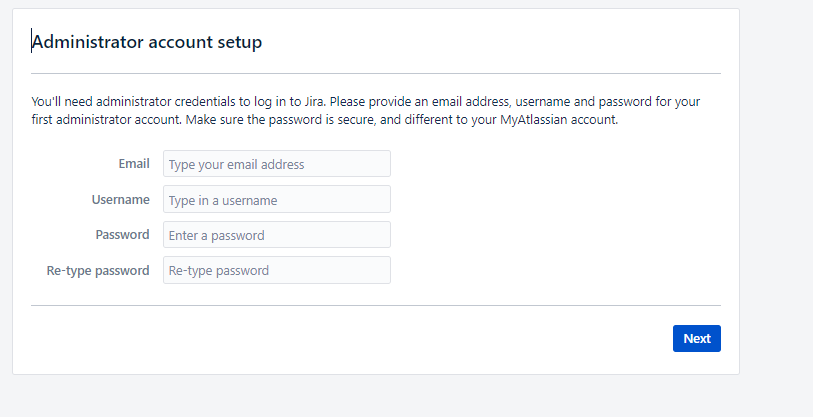Click the phrase 'email address' in the description paragraph
The width and height of the screenshot is (813, 417).
[470, 101]
